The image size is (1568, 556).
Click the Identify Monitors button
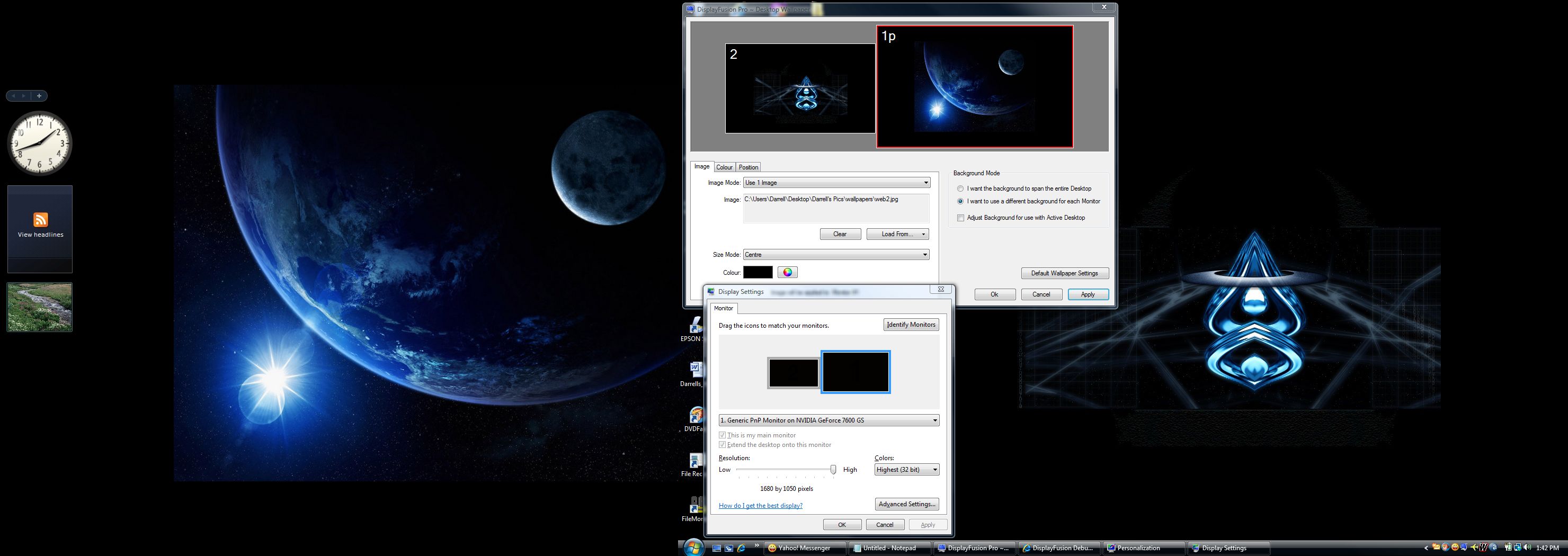(x=911, y=325)
